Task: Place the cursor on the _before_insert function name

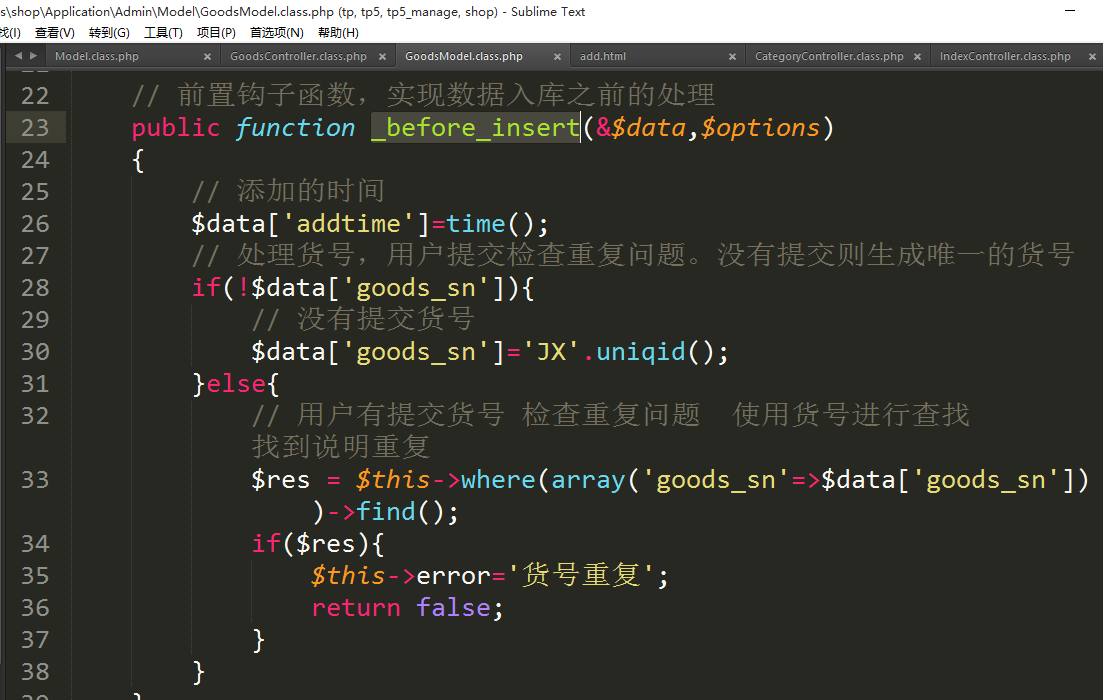Action: click(476, 128)
